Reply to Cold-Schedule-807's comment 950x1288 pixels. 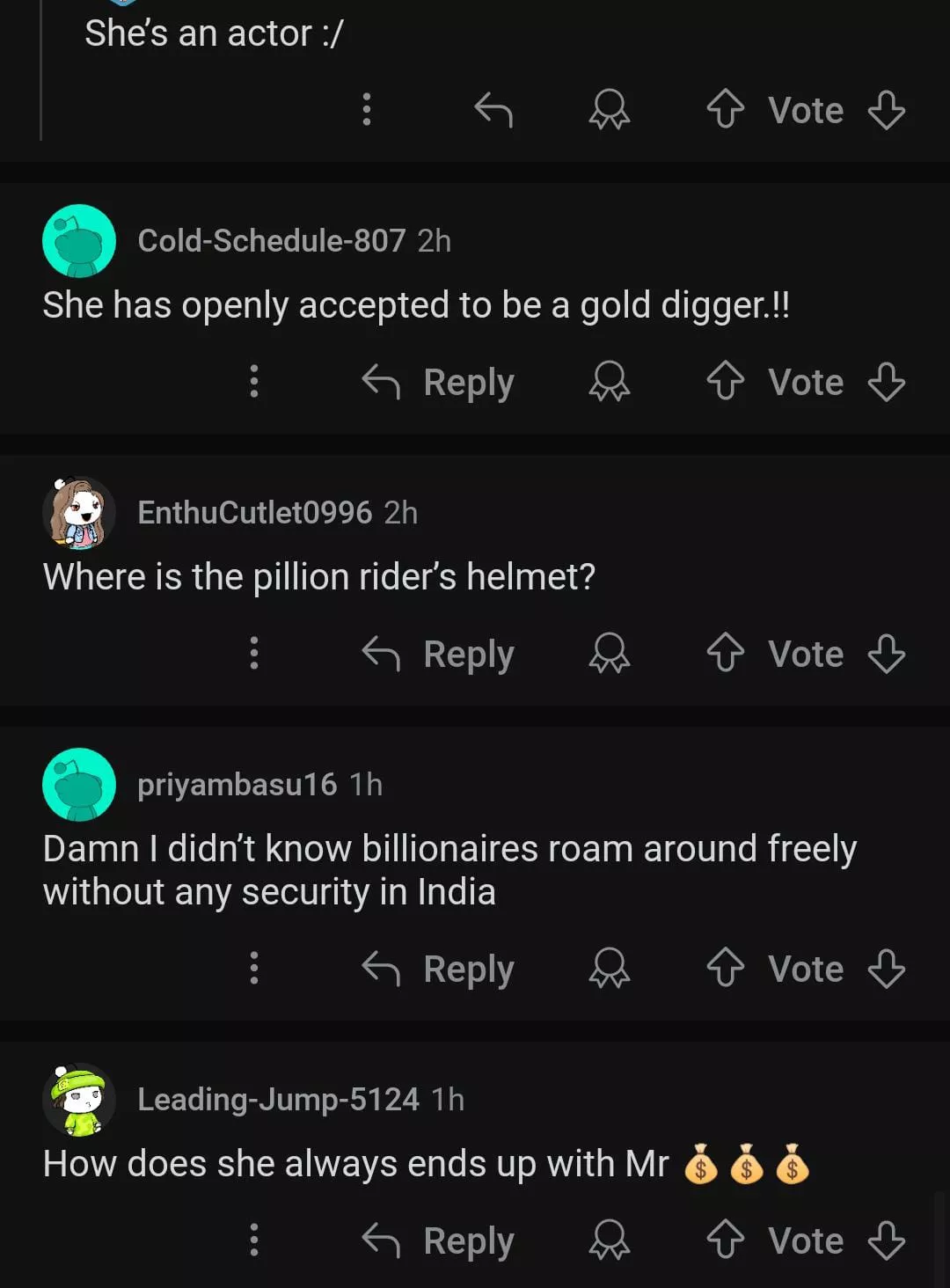coord(438,382)
